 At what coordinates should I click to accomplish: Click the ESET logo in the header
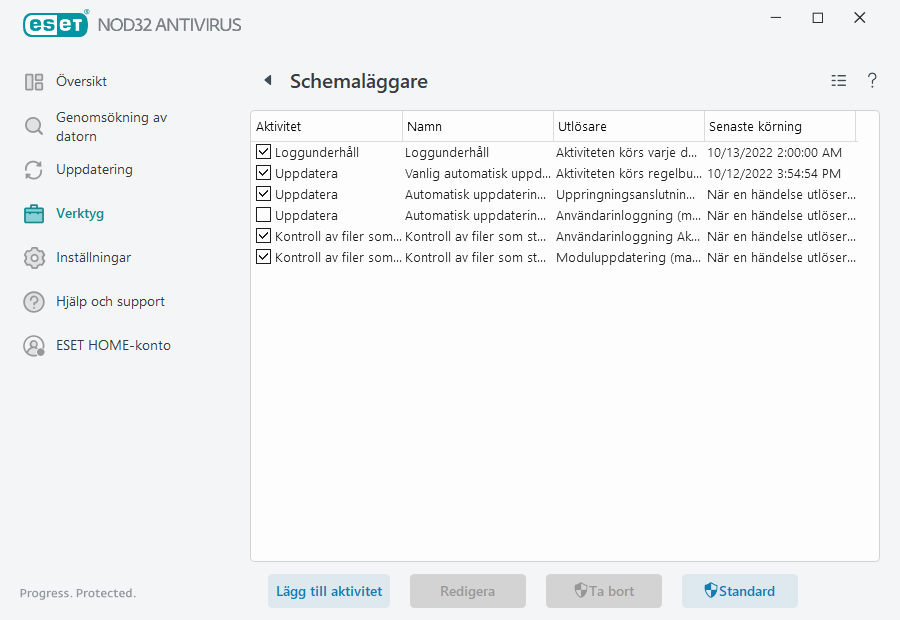point(55,24)
